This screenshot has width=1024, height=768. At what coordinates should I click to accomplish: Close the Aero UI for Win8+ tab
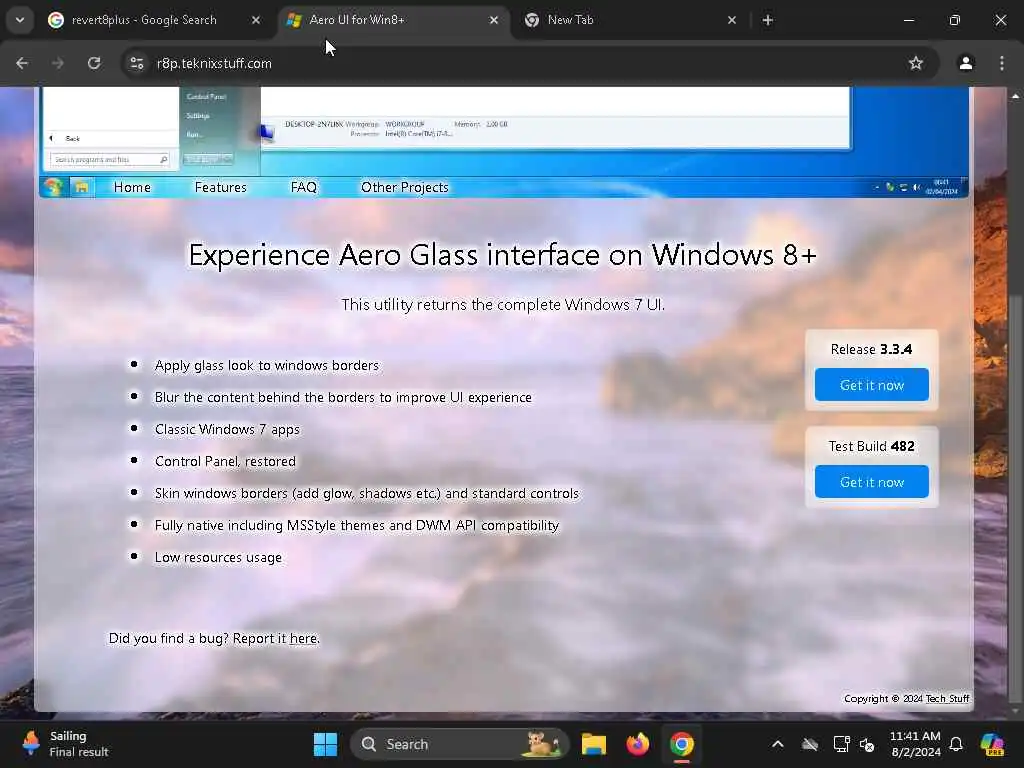(494, 20)
